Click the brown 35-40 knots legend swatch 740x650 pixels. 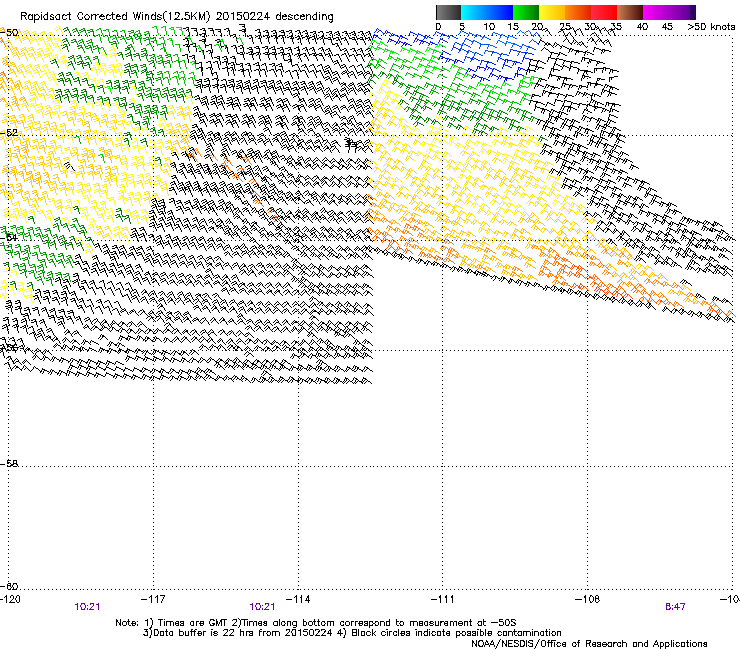click(630, 12)
